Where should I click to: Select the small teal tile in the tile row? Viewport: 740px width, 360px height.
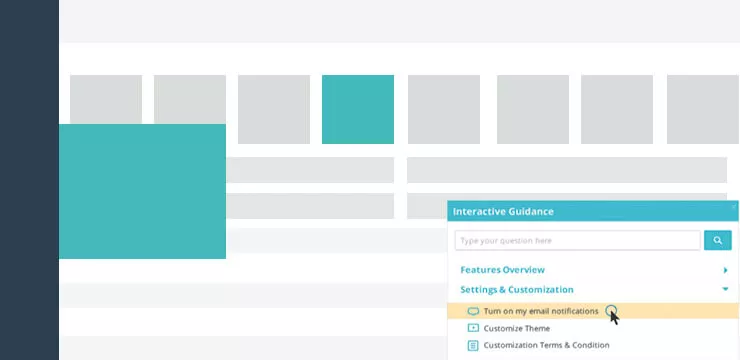click(358, 109)
